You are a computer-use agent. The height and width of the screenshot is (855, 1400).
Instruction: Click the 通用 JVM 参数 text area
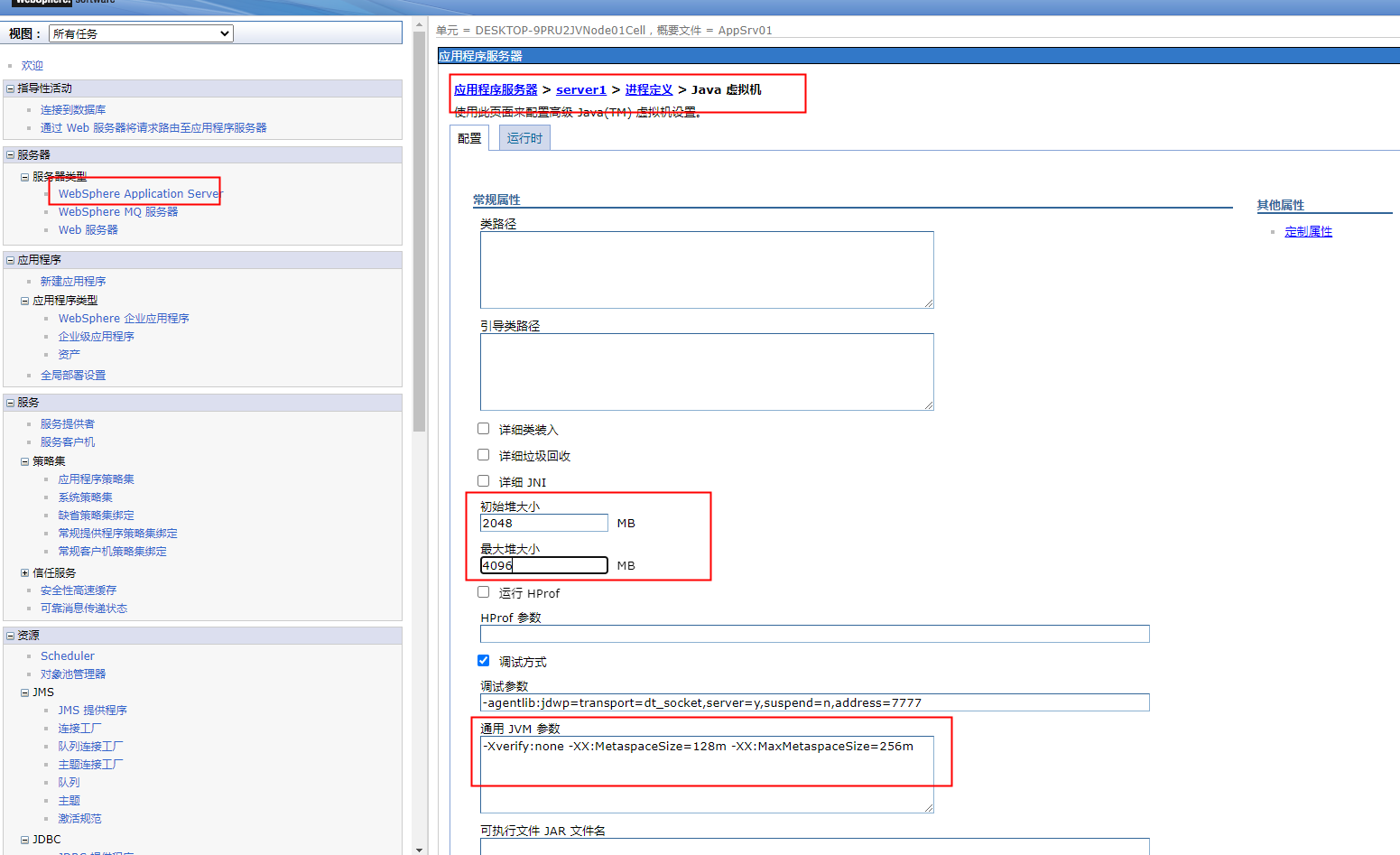tap(707, 774)
